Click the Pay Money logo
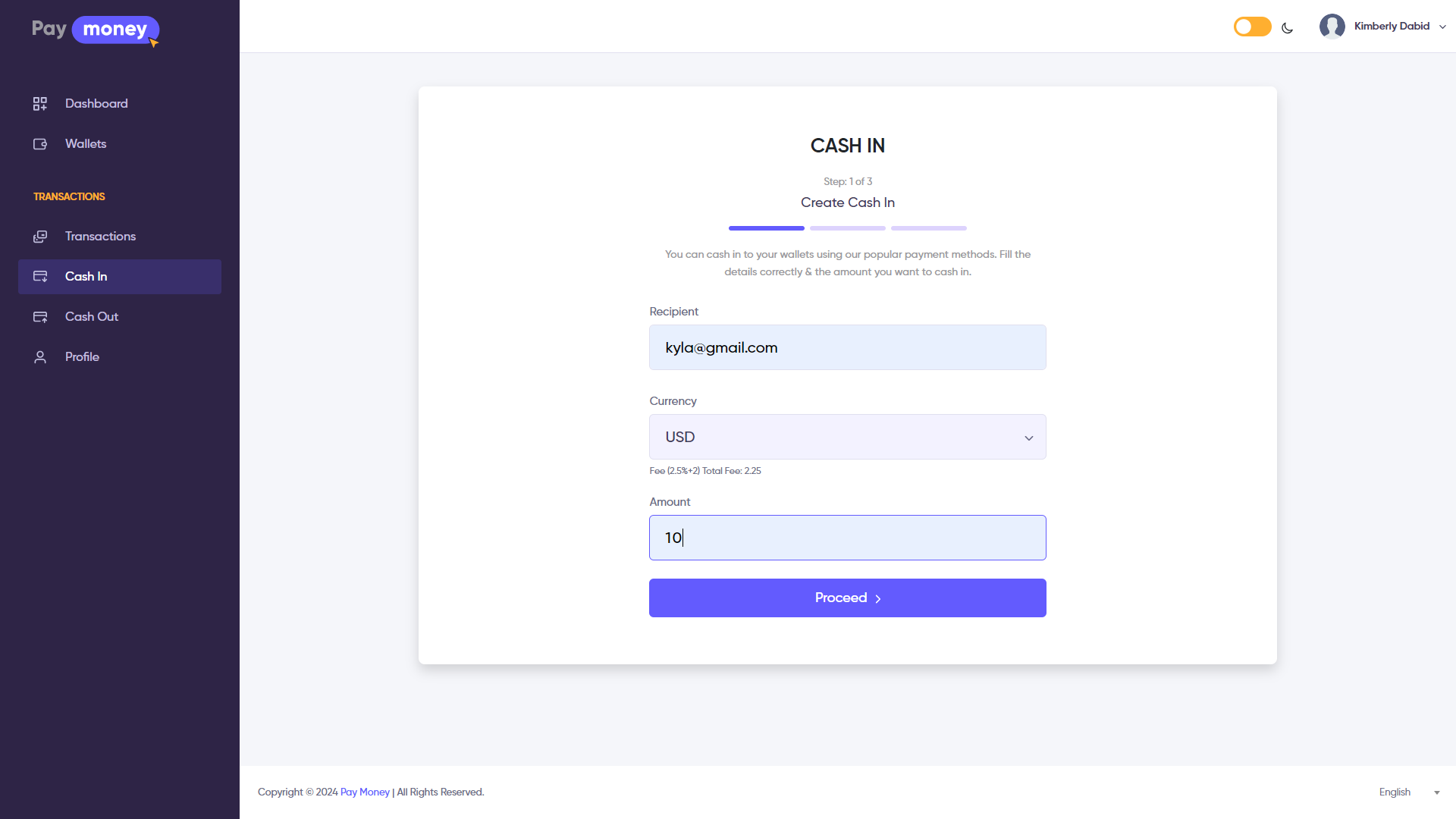 click(96, 30)
